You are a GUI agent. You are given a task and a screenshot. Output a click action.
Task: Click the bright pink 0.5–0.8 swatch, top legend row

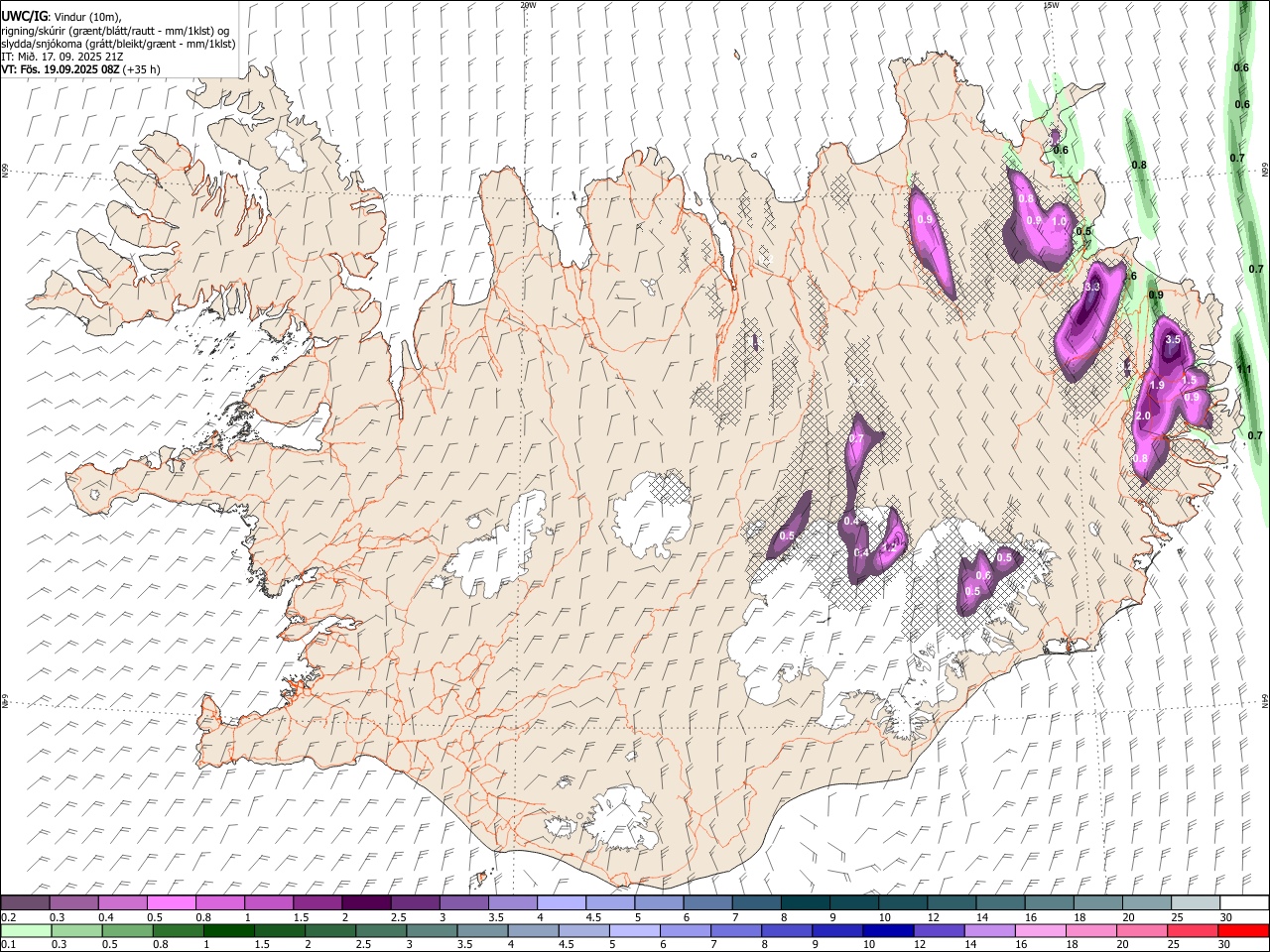172,903
